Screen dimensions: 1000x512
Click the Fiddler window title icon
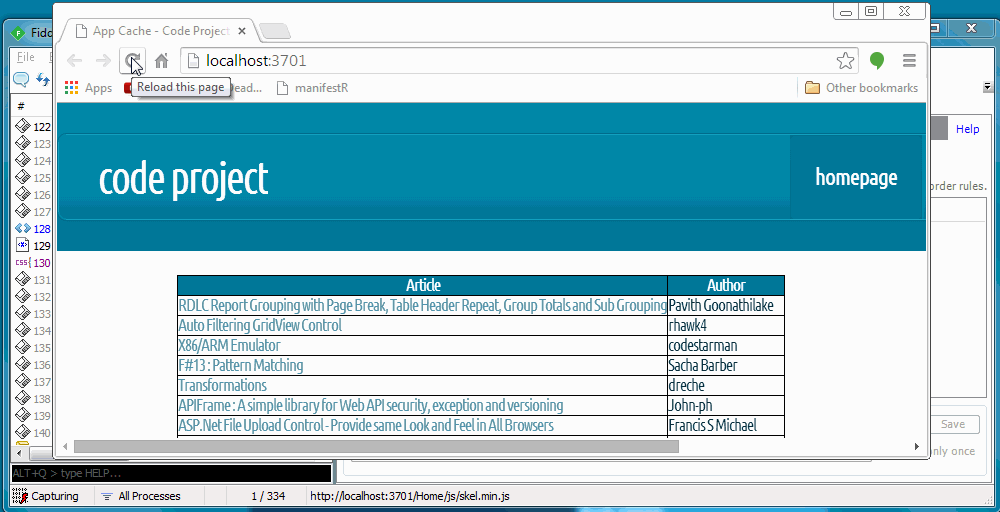(x=18, y=33)
